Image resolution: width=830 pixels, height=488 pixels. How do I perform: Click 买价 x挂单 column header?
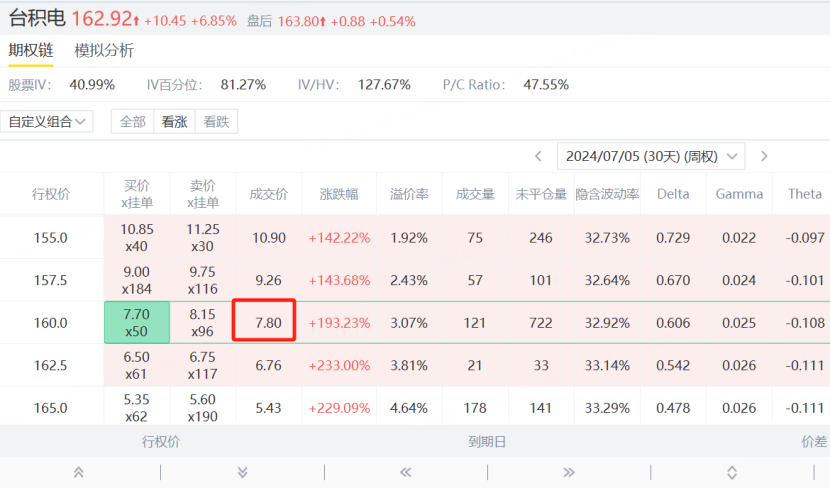point(137,194)
